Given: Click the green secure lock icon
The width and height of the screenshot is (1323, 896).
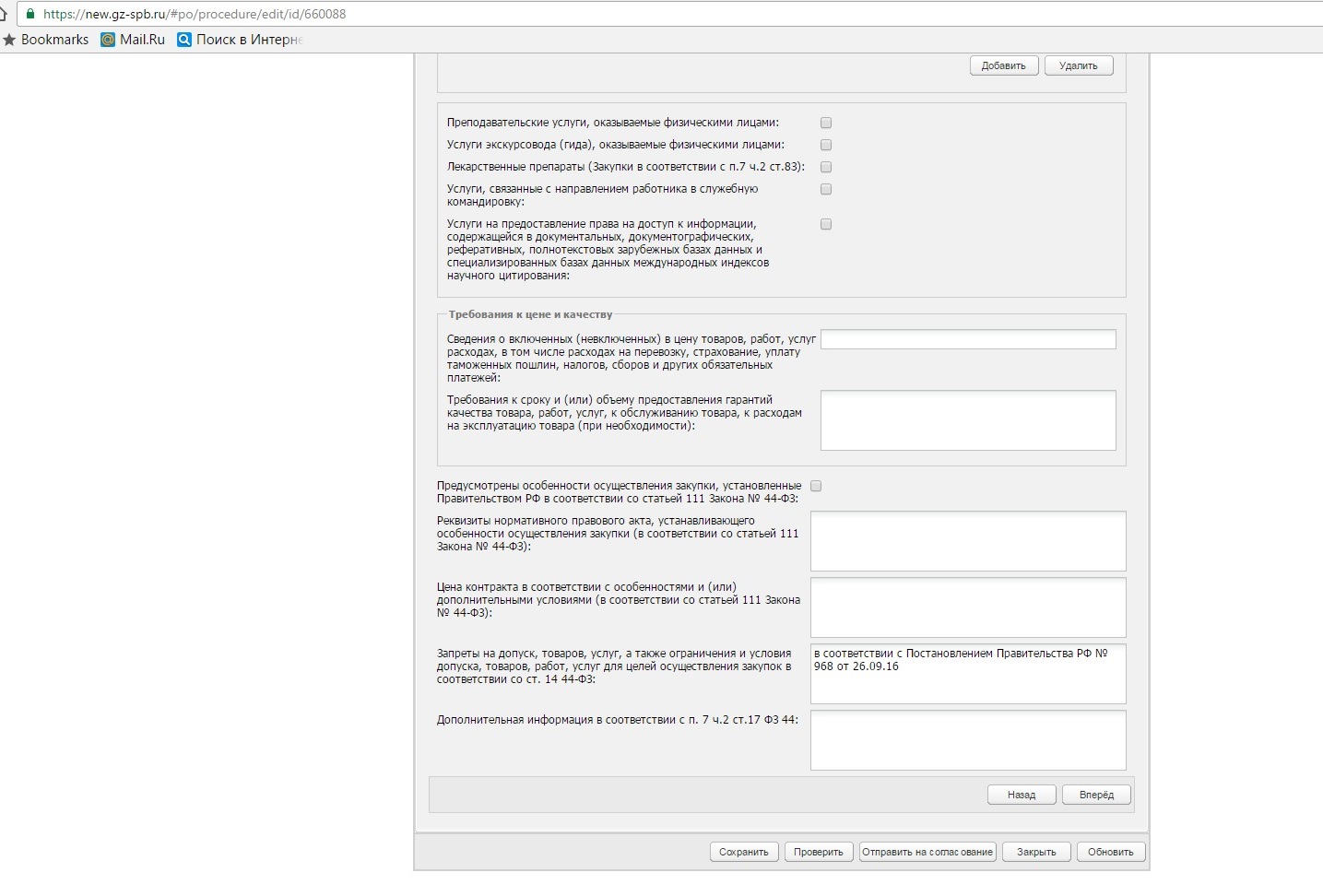Looking at the screenshot, I should point(30,14).
